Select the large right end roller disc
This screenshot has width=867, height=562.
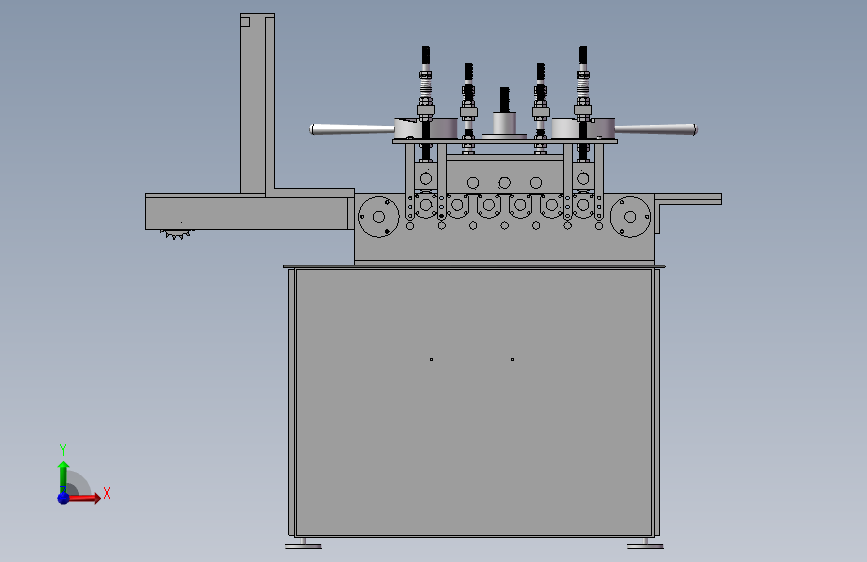630,217
